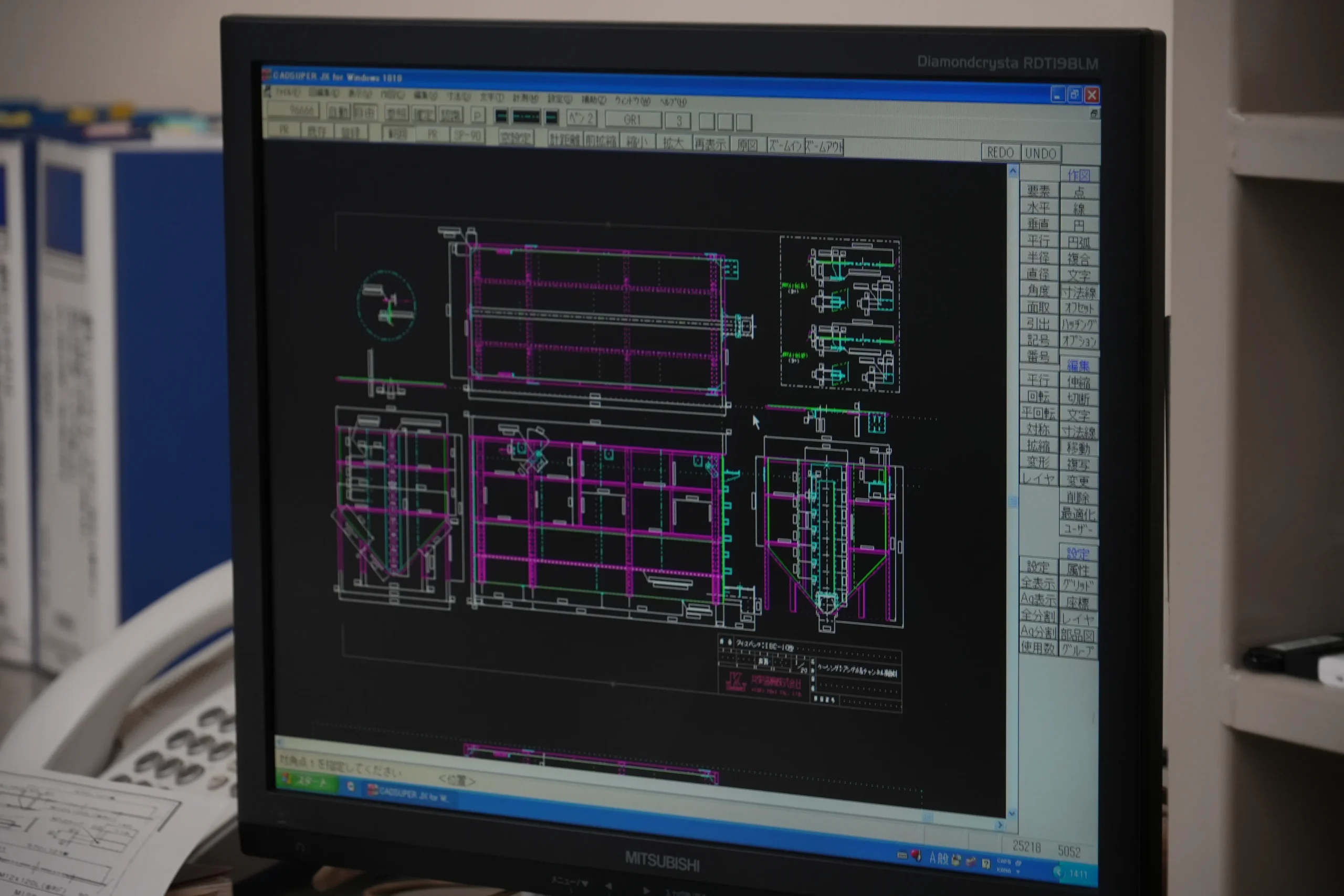1344x896 pixels.
Task: Select the 円 (circle) drawing tool
Action: (1079, 225)
